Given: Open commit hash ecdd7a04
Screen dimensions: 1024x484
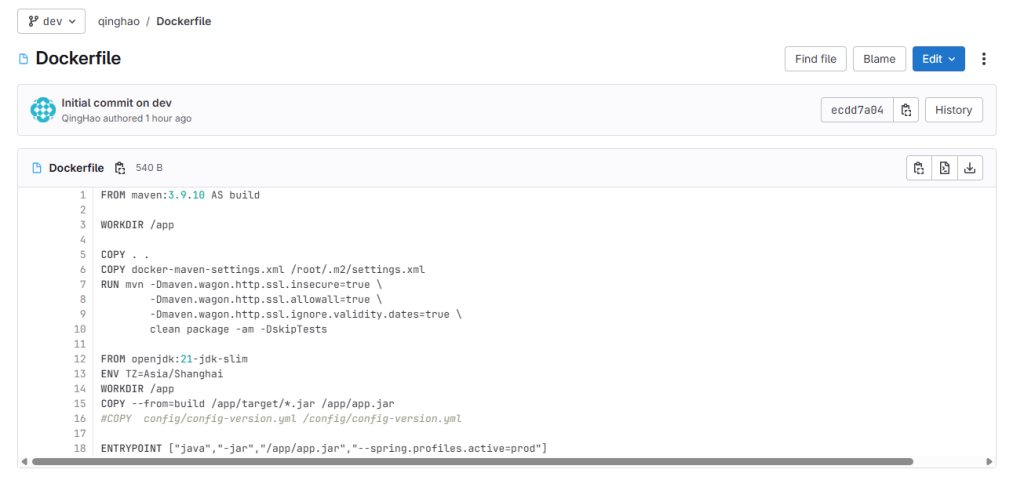Looking at the screenshot, I should click(857, 110).
